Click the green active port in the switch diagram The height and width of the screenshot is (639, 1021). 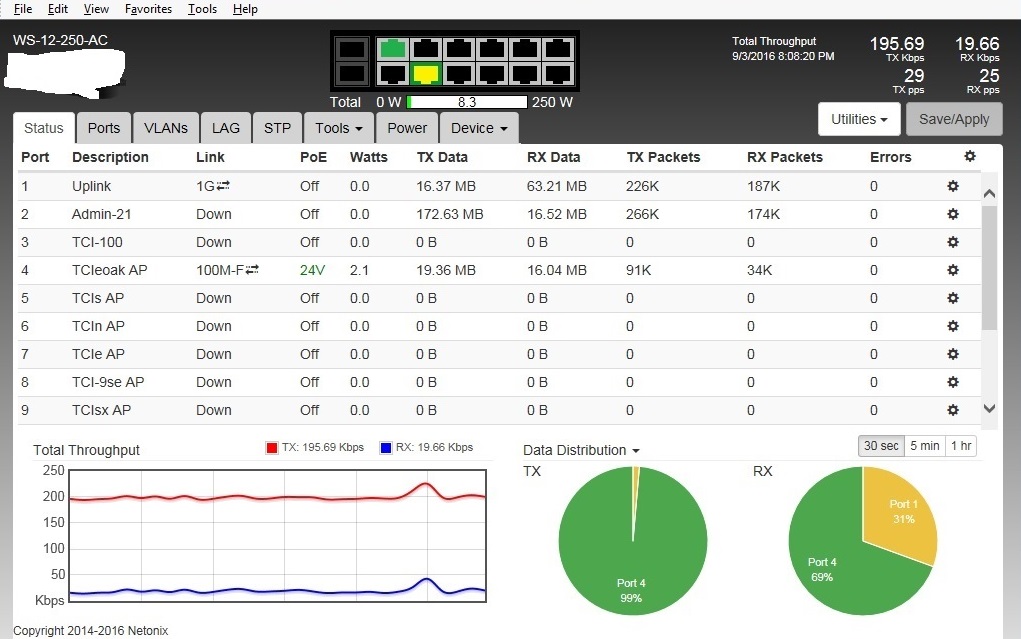pos(394,48)
